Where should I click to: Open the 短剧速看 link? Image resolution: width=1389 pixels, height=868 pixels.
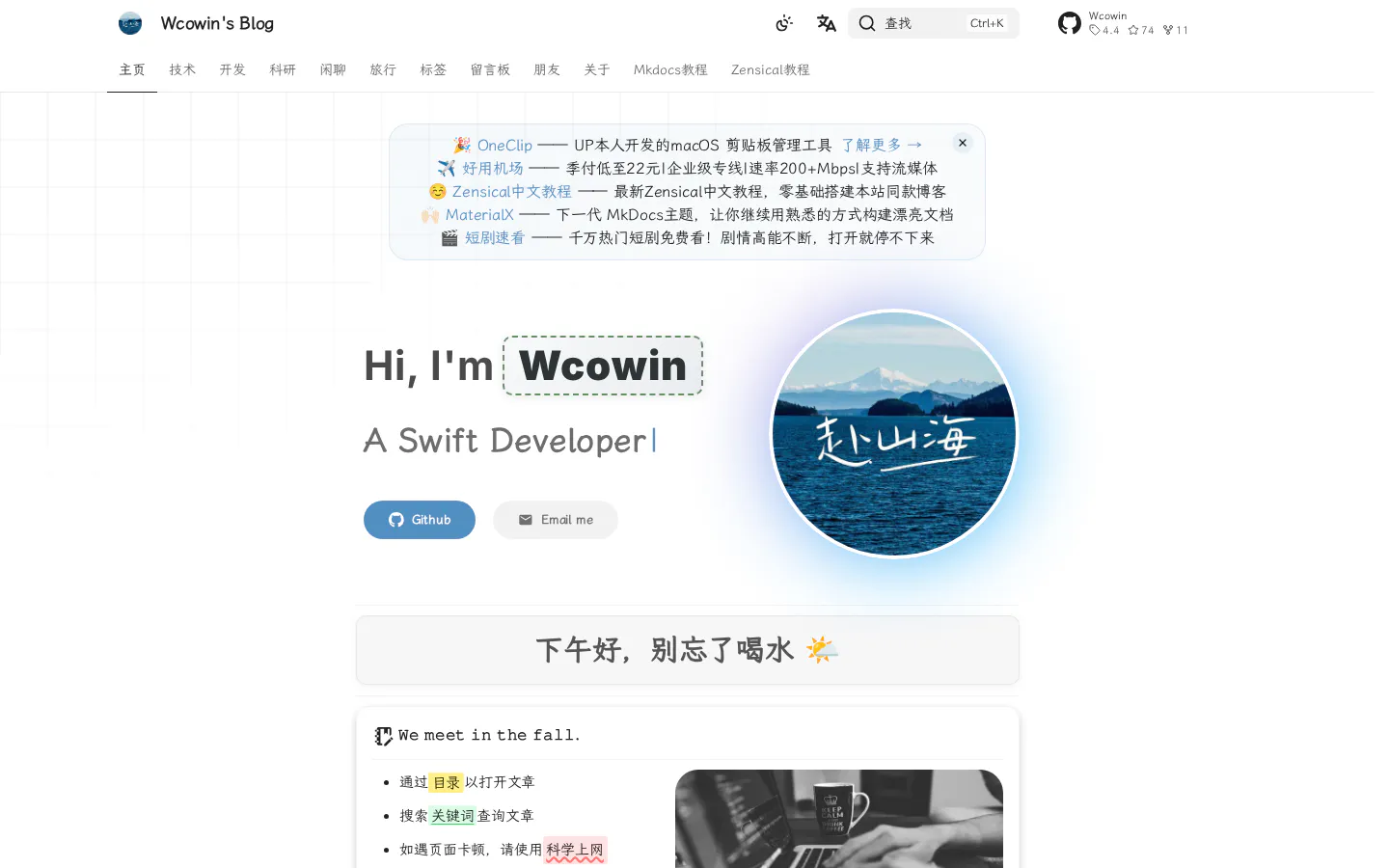(495, 237)
